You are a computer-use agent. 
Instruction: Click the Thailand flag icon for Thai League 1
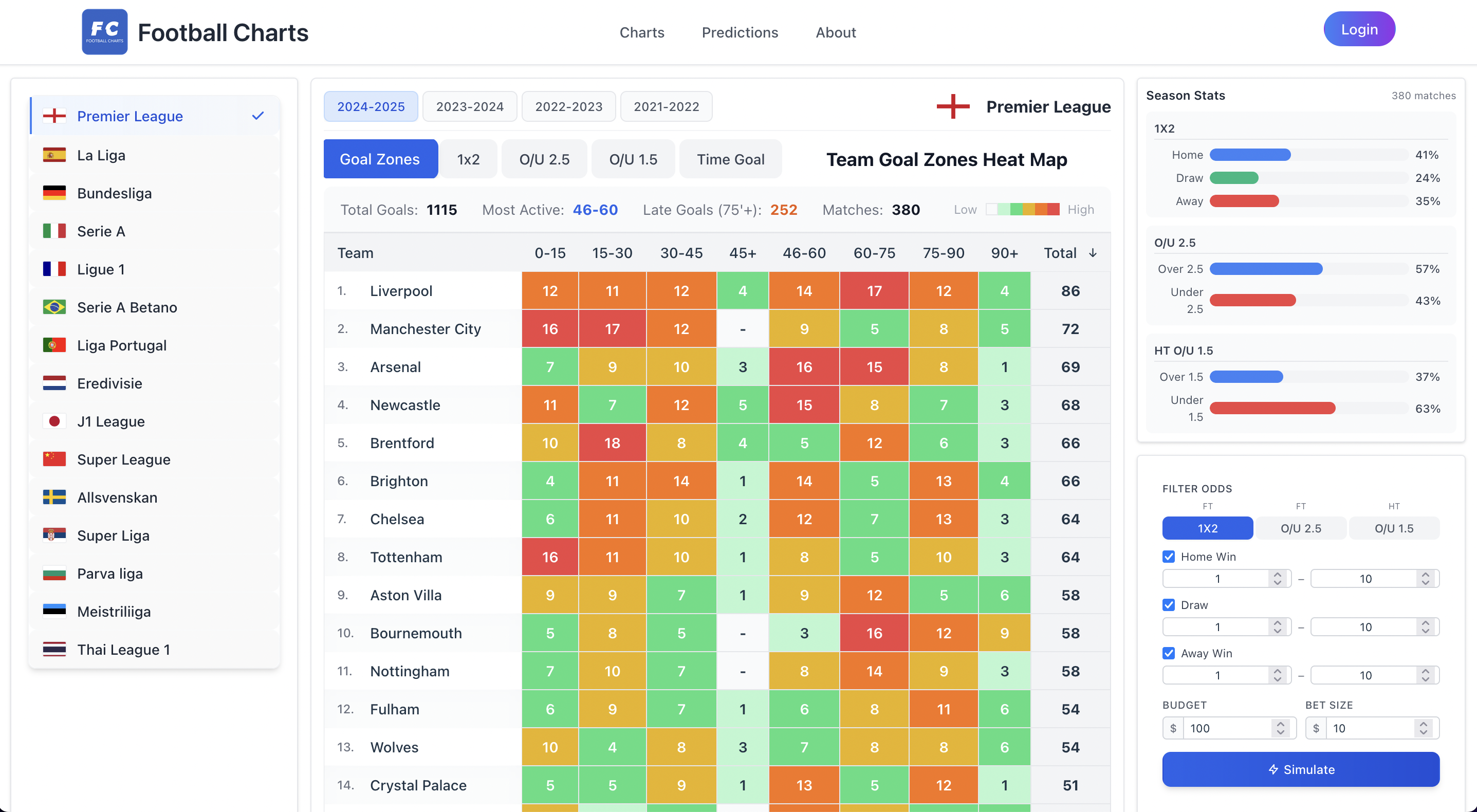[x=54, y=649]
